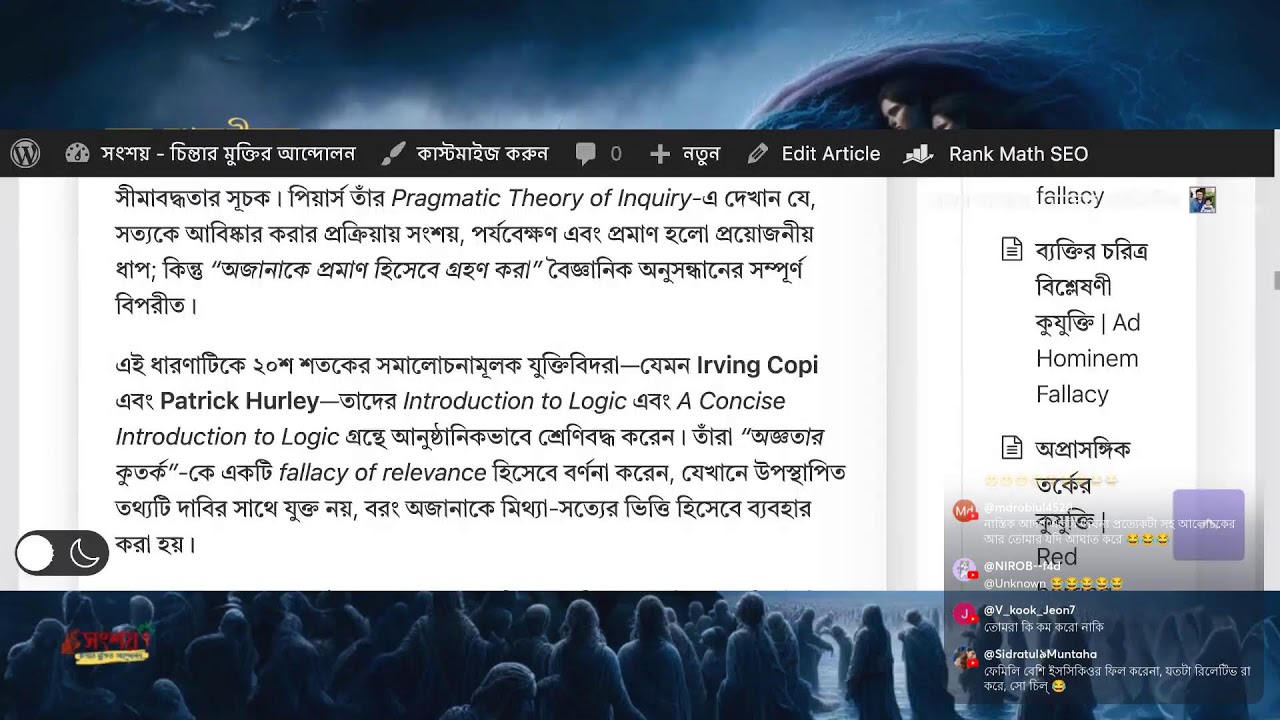The image size is (1280, 720).
Task: Click the @V_kook_Jeon7 username in chat
Action: pos(1029,610)
